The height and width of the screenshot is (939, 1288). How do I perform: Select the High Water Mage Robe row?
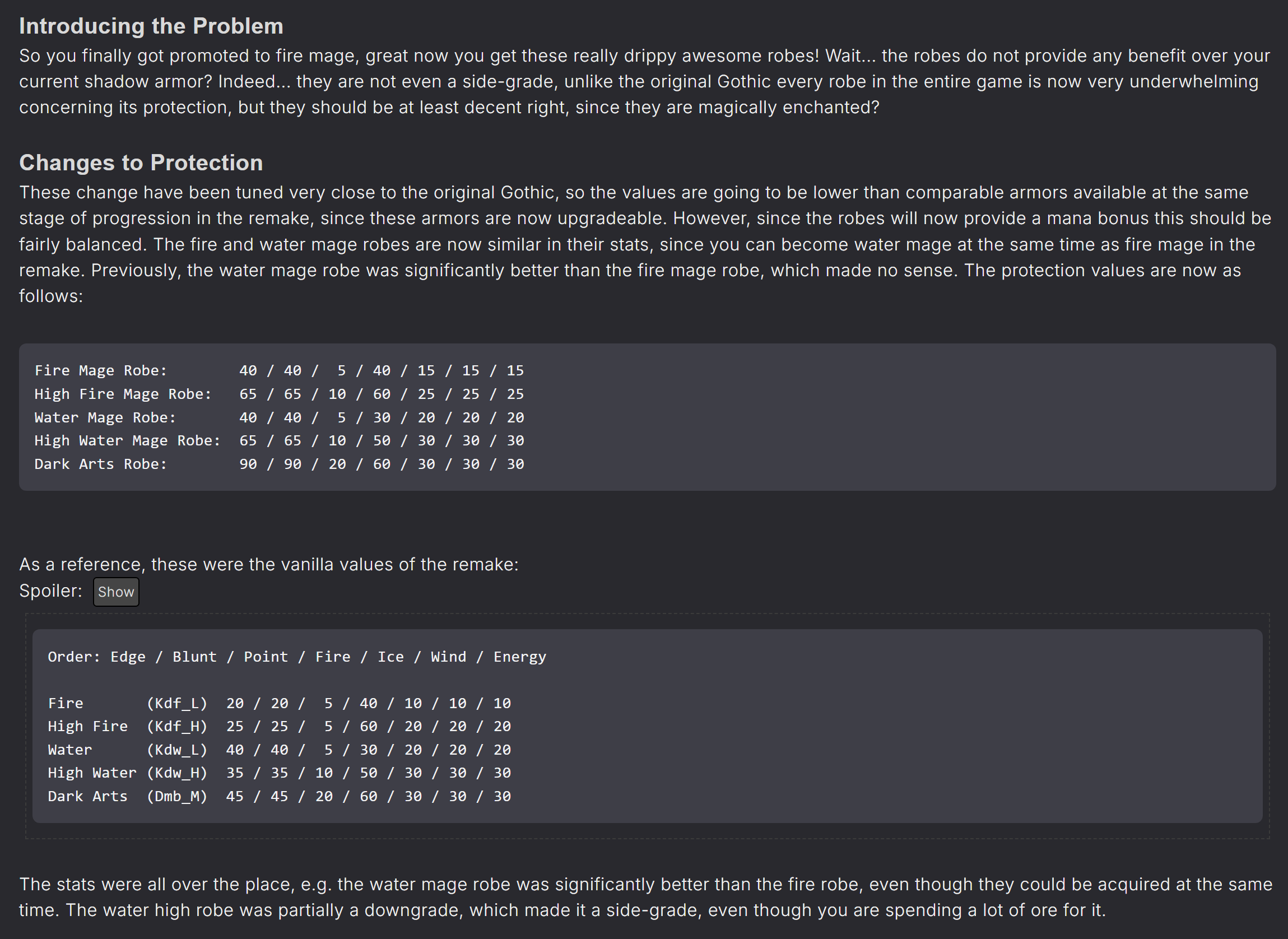click(x=279, y=440)
